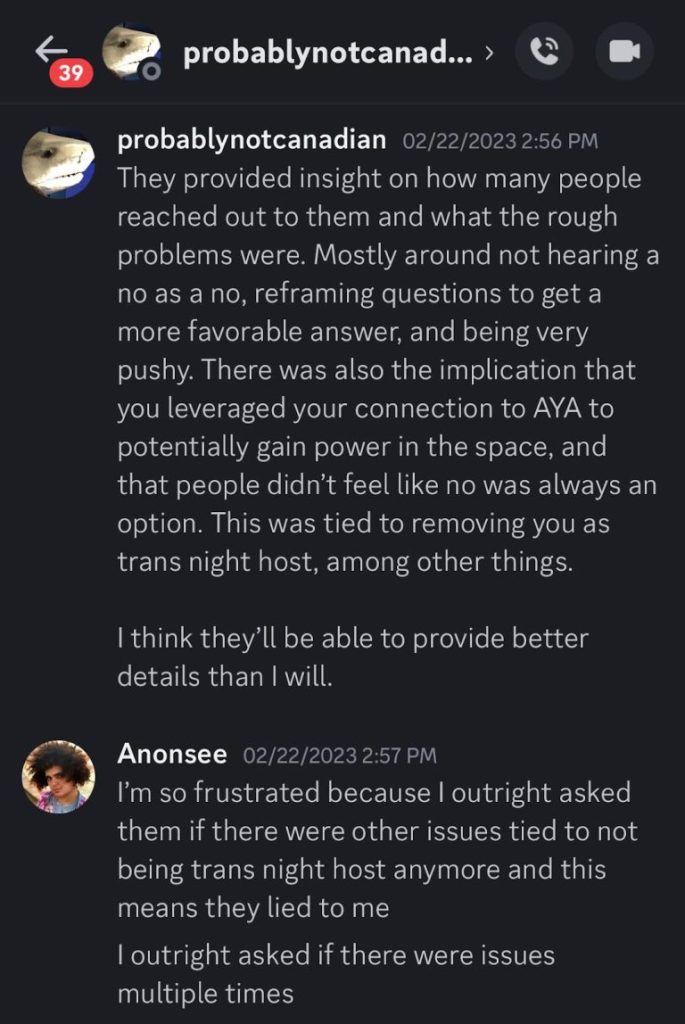685x1024 pixels.
Task: Tap the Anonsee username label
Action: point(172,753)
